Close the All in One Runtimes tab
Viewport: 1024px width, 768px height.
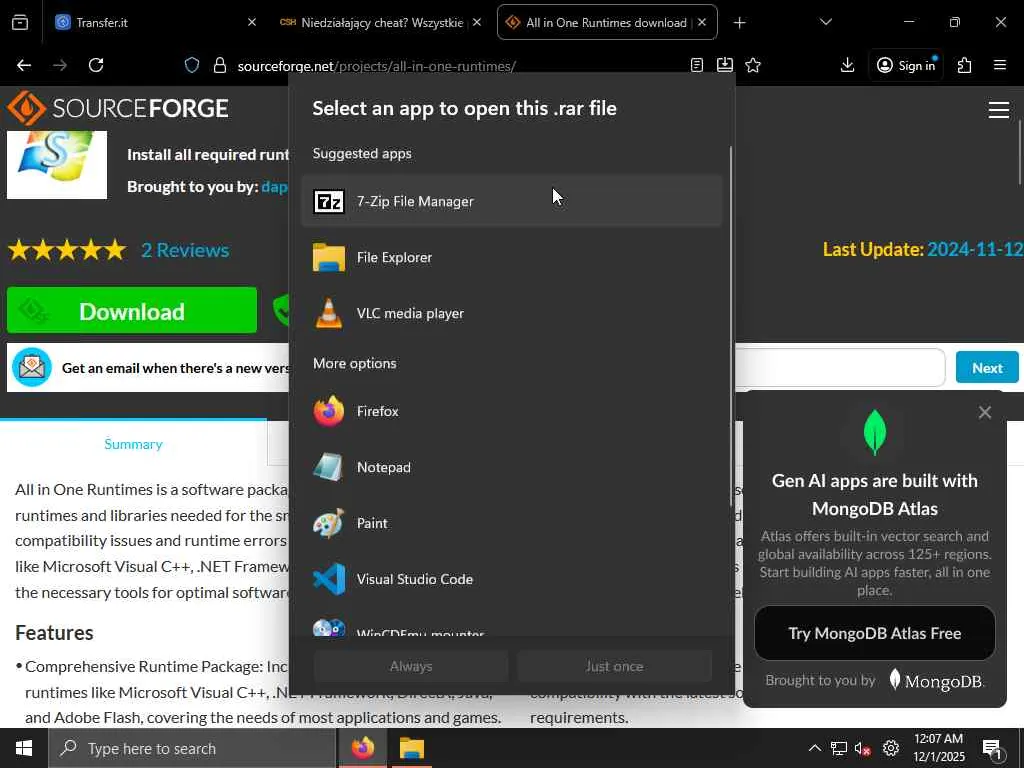pyautogui.click(x=702, y=22)
